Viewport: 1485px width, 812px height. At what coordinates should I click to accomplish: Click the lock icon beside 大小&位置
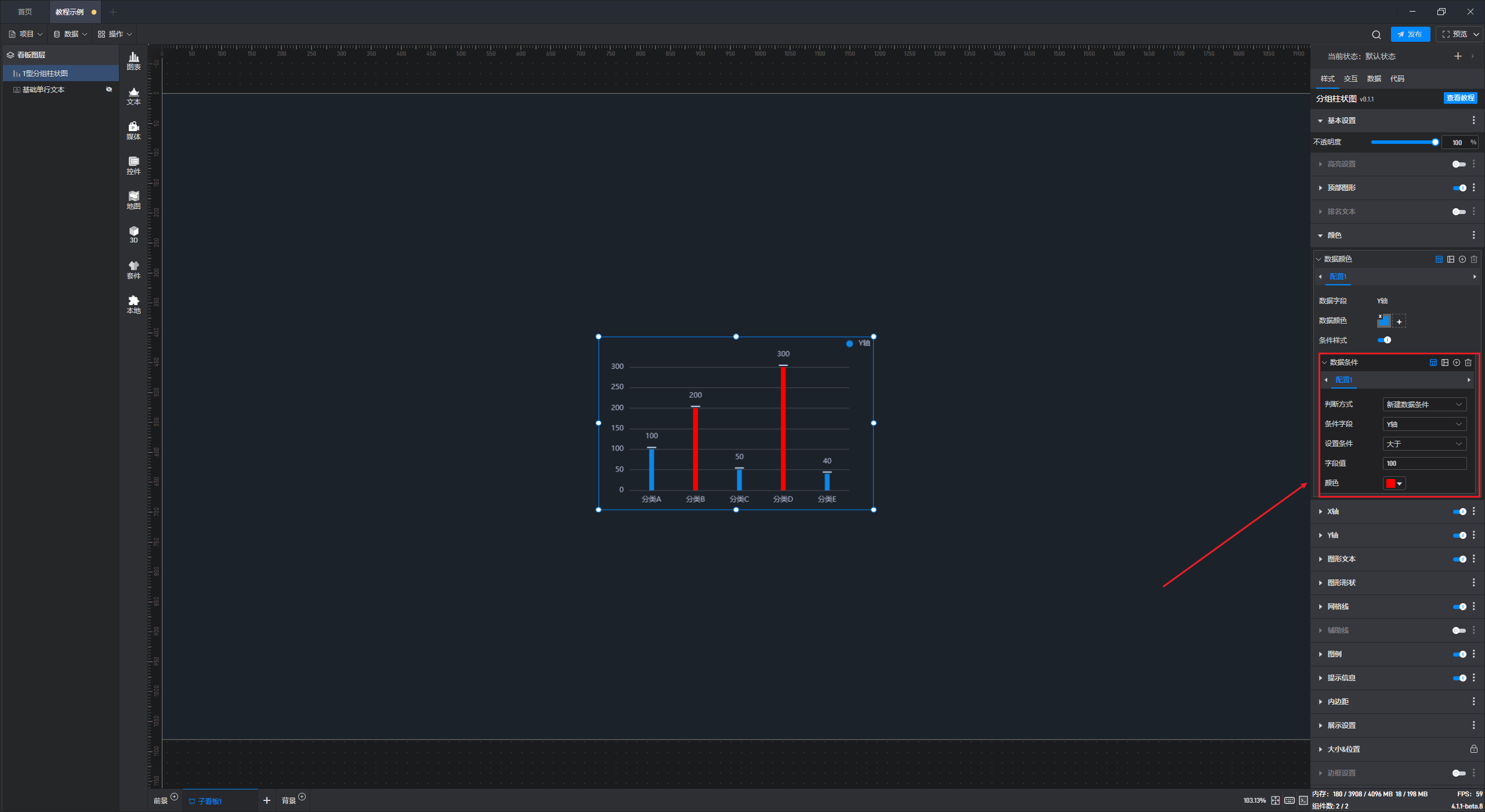1473,749
